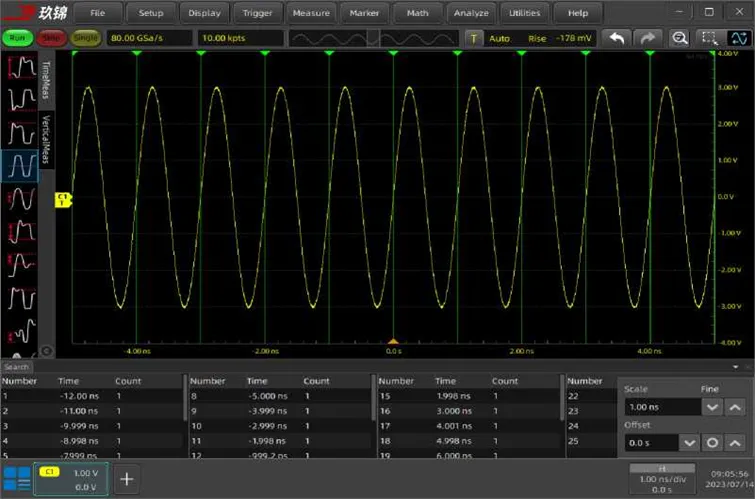This screenshot has height=499, width=755.
Task: Activate the dashed-rectangle region select tool
Action: 708,38
